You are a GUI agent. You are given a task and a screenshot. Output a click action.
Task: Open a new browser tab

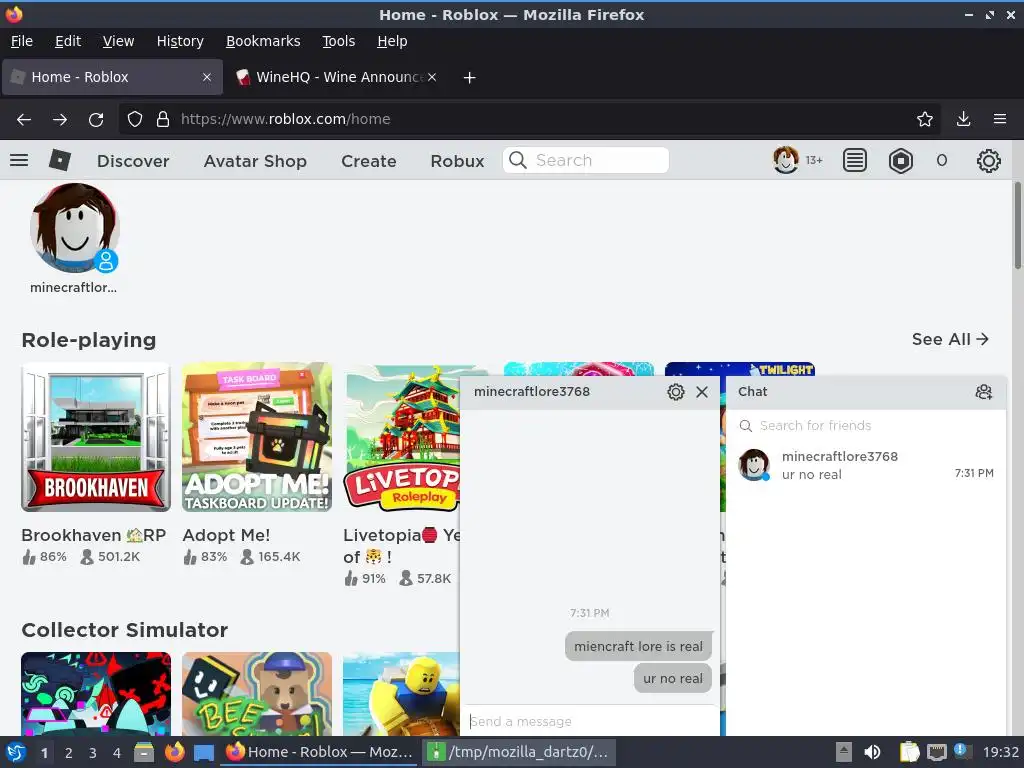tap(469, 78)
